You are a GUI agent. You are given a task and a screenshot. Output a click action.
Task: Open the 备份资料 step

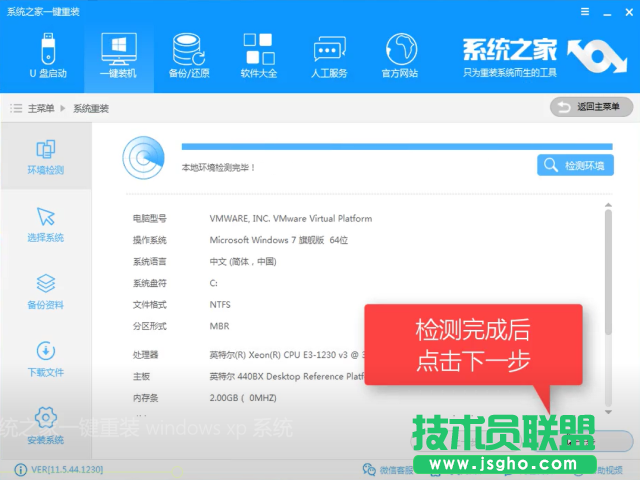click(46, 293)
